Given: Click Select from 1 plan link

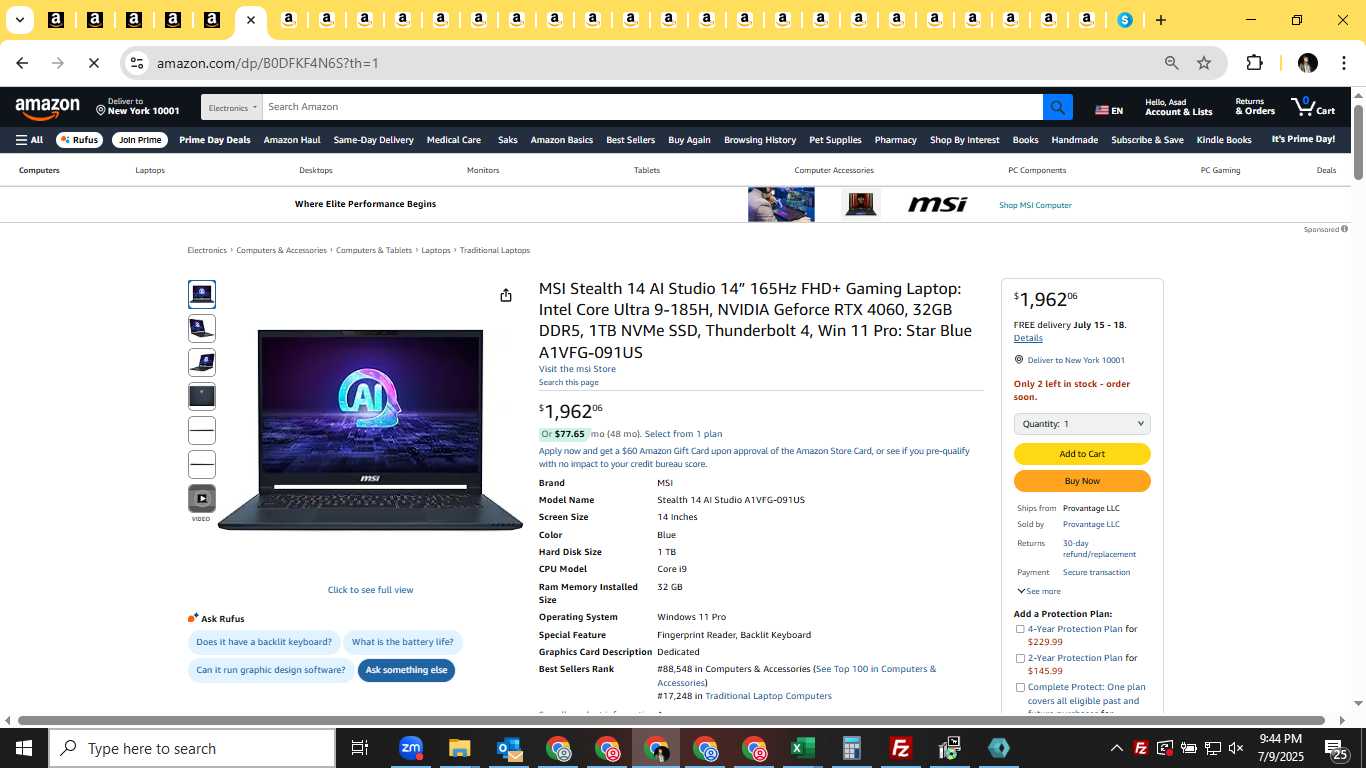Looking at the screenshot, I should (x=683, y=434).
